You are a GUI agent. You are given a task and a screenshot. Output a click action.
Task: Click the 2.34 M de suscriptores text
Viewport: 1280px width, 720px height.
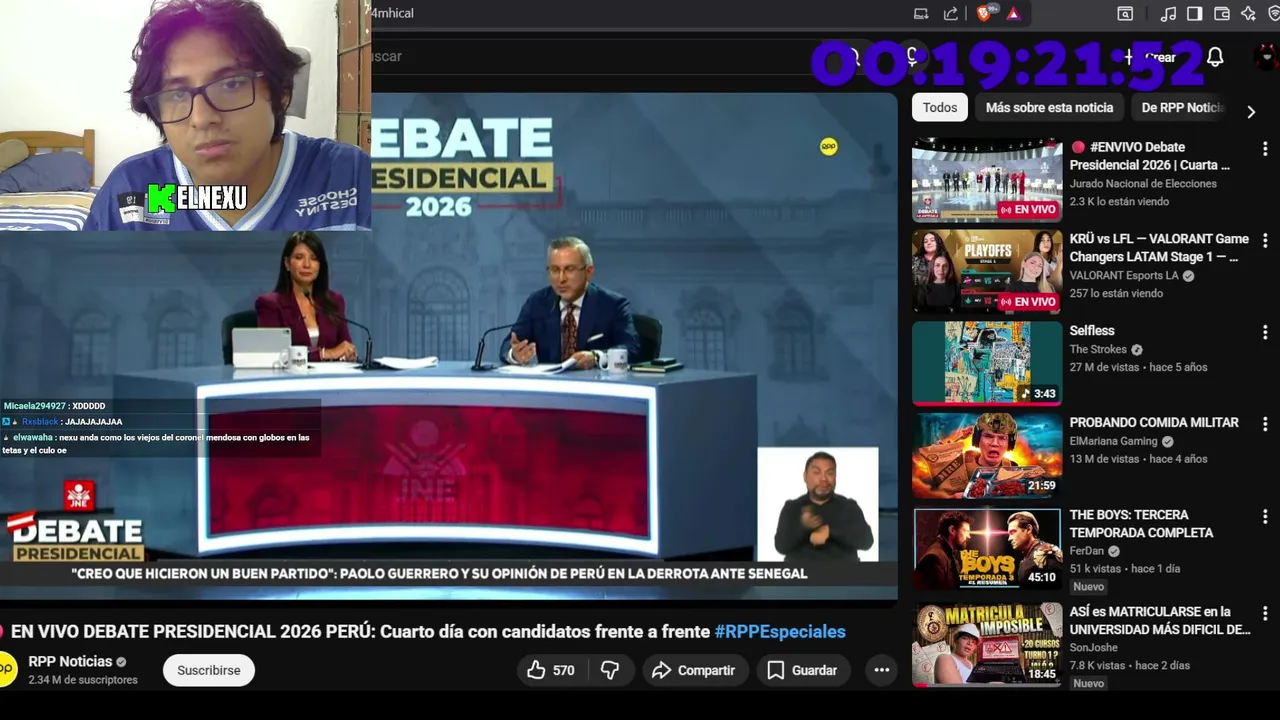click(x=83, y=680)
